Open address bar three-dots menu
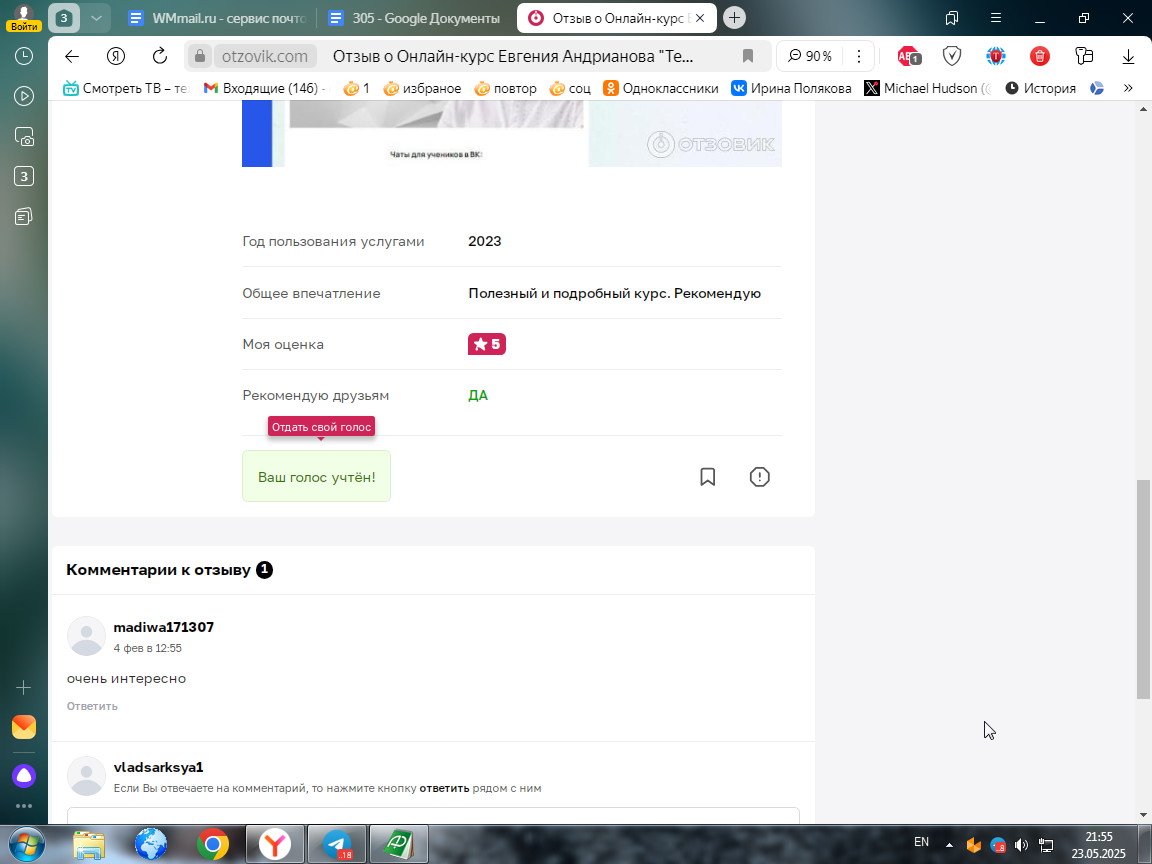1152x864 pixels. point(858,57)
